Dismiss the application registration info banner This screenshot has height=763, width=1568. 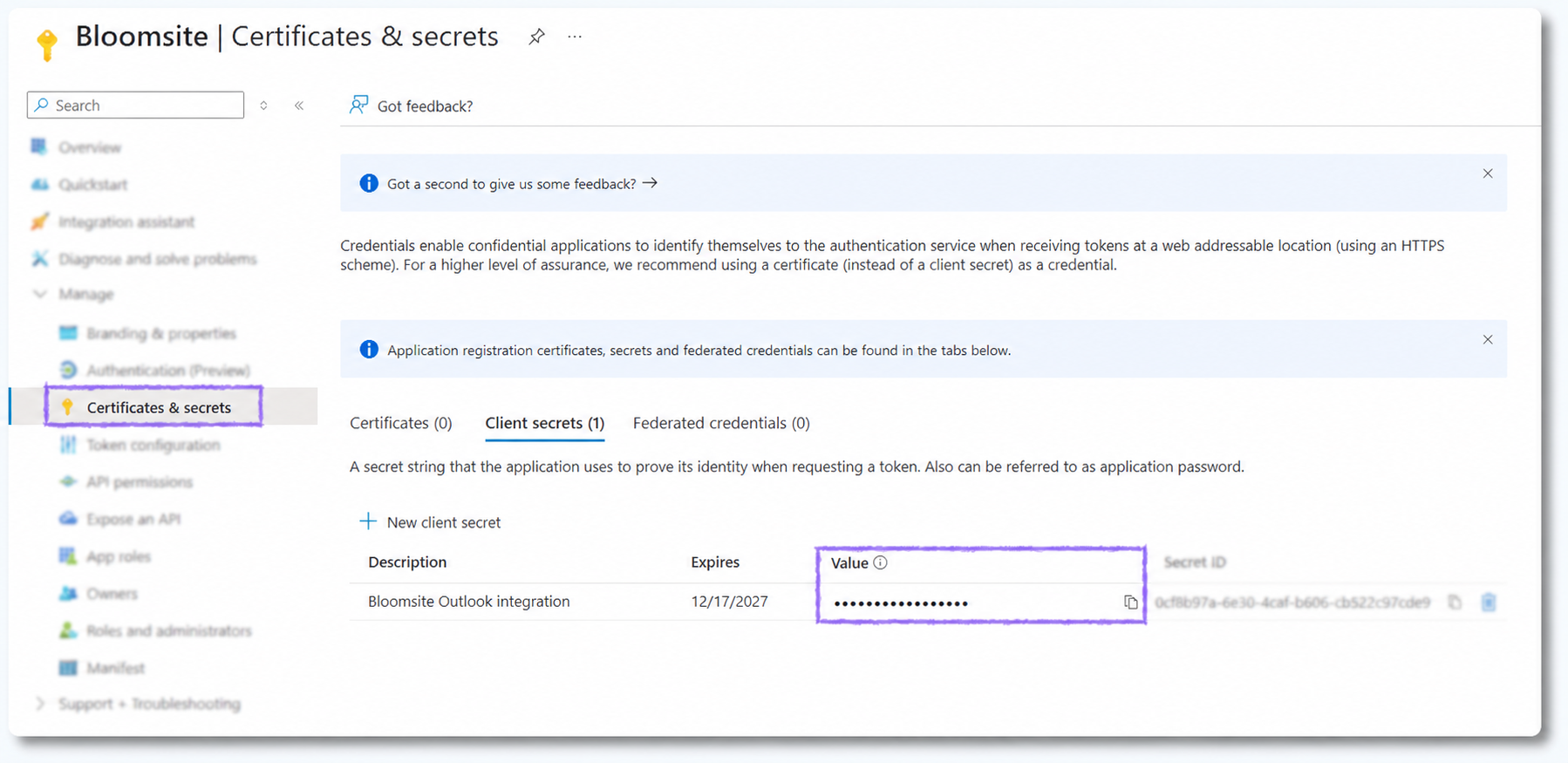pos(1488,339)
